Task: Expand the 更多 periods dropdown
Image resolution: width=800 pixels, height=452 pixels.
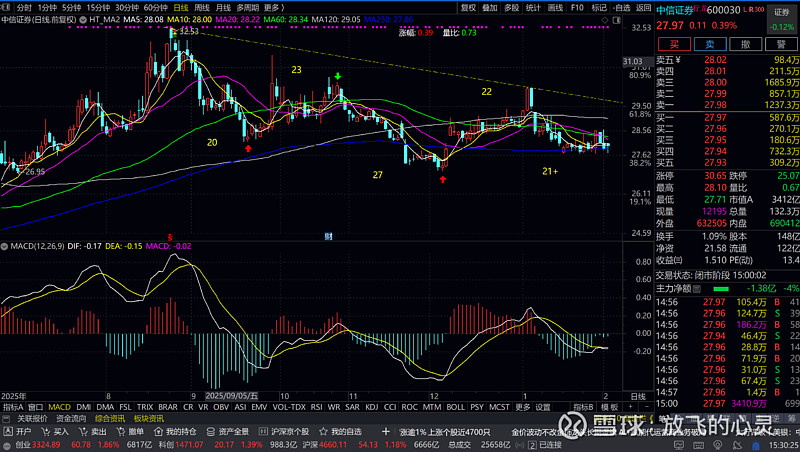Action: (x=274, y=7)
